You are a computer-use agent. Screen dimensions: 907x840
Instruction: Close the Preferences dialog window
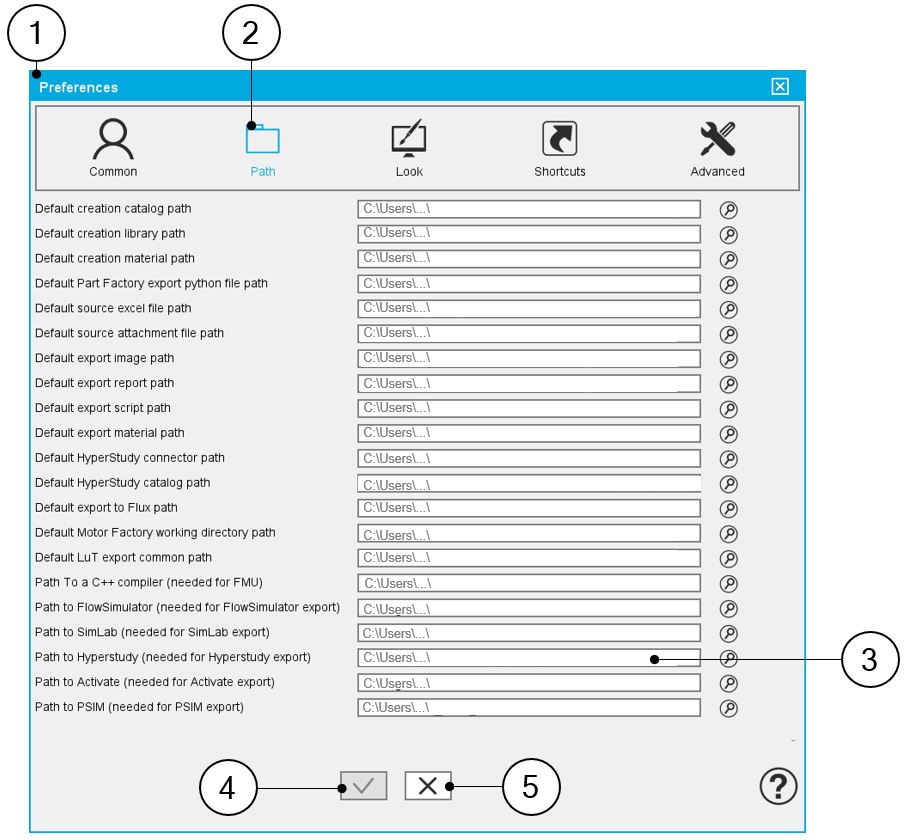coord(780,87)
